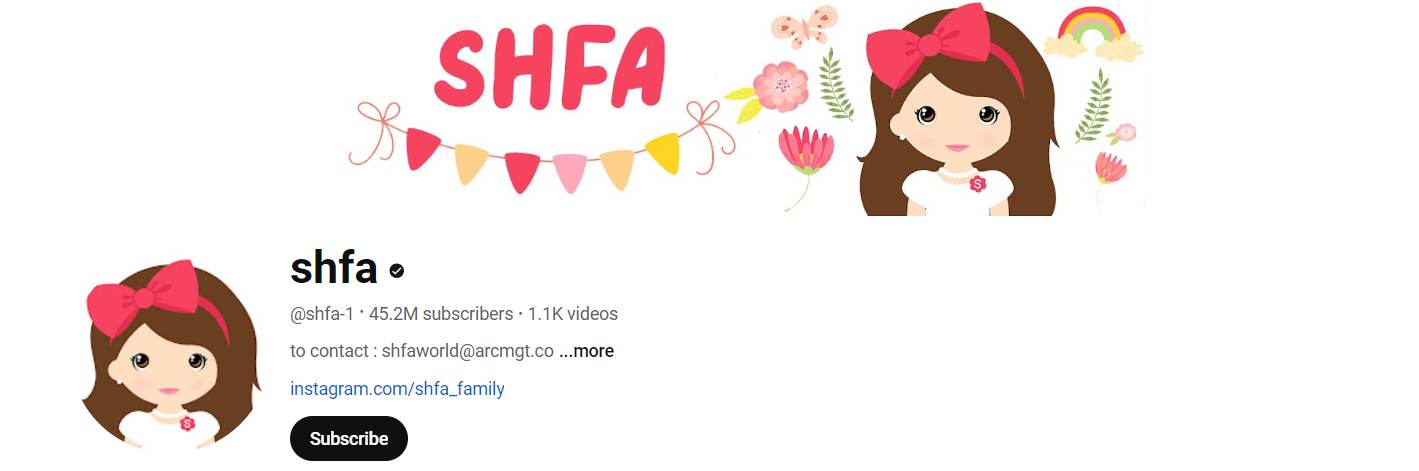1419x471 pixels.
Task: Click the contact email shfaworld@arcmgt.co text
Action: 468,351
